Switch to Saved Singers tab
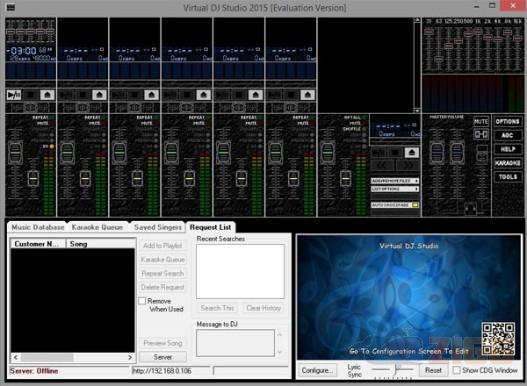This screenshot has height=386, width=527. (158, 227)
